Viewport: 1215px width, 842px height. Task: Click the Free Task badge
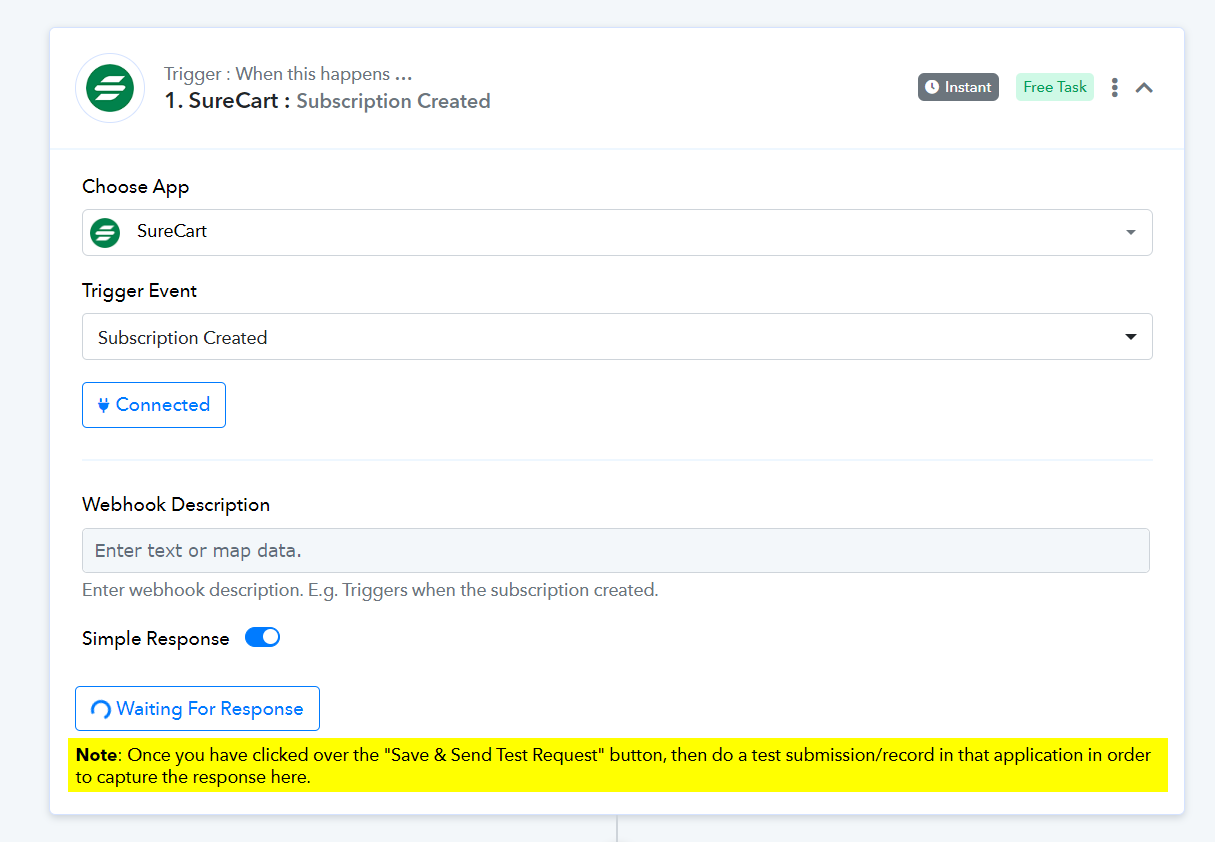click(x=1055, y=87)
